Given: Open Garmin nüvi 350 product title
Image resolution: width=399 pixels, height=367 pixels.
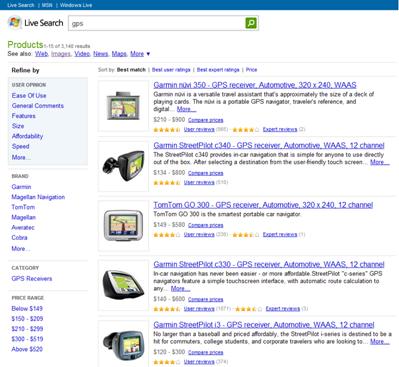Looking at the screenshot, I should (x=255, y=85).
